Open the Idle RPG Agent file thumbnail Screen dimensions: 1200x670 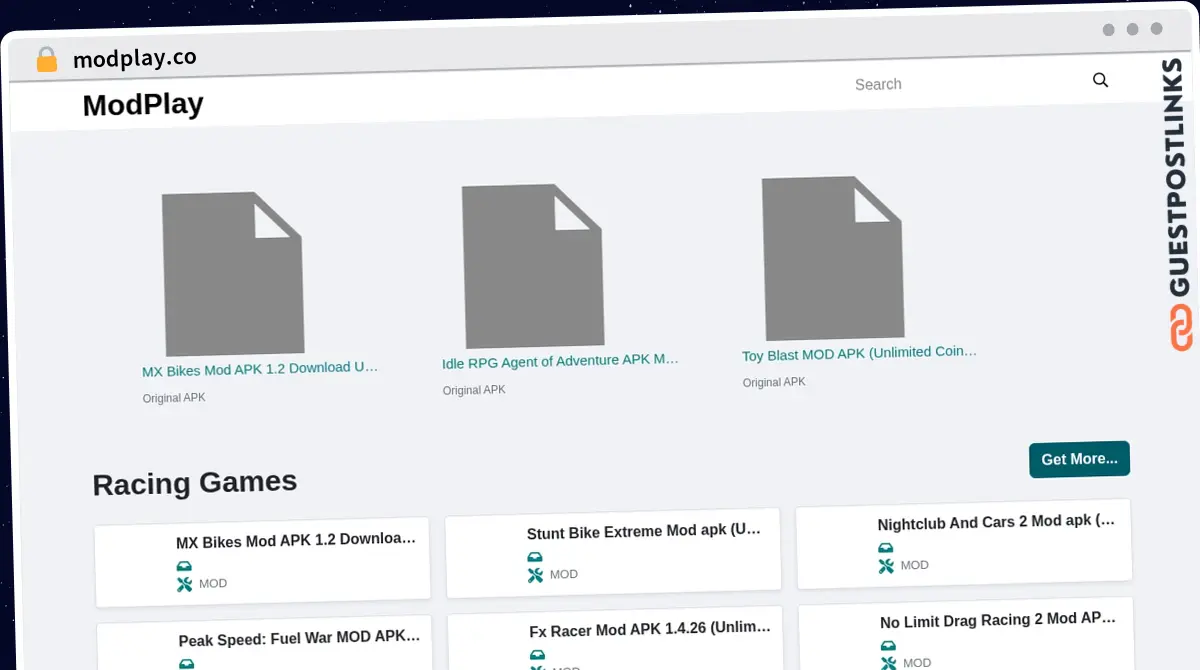coord(533,265)
